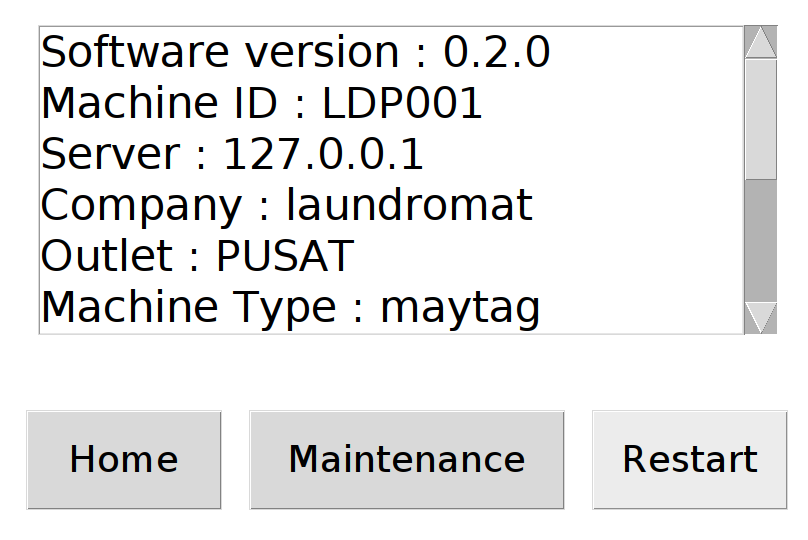Click the Restart button
Image resolution: width=808 pixels, height=540 pixels.
689,460
